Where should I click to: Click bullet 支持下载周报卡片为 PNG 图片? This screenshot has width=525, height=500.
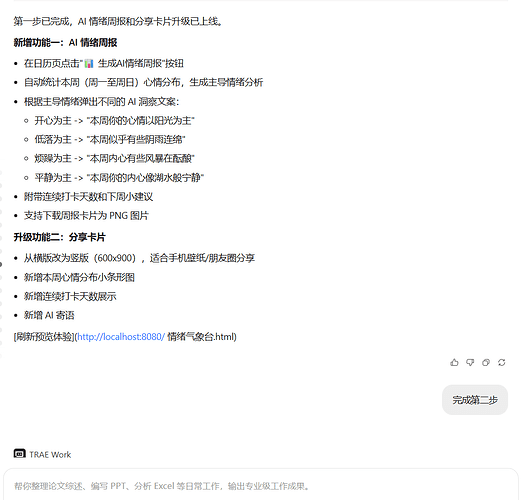click(x=86, y=215)
